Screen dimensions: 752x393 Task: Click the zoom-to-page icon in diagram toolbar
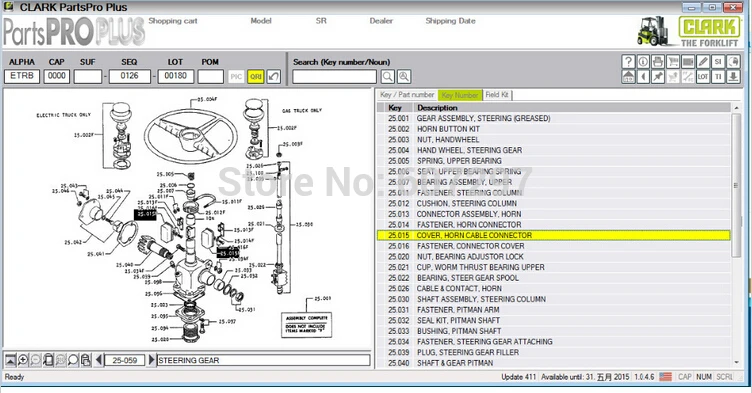coord(48,360)
